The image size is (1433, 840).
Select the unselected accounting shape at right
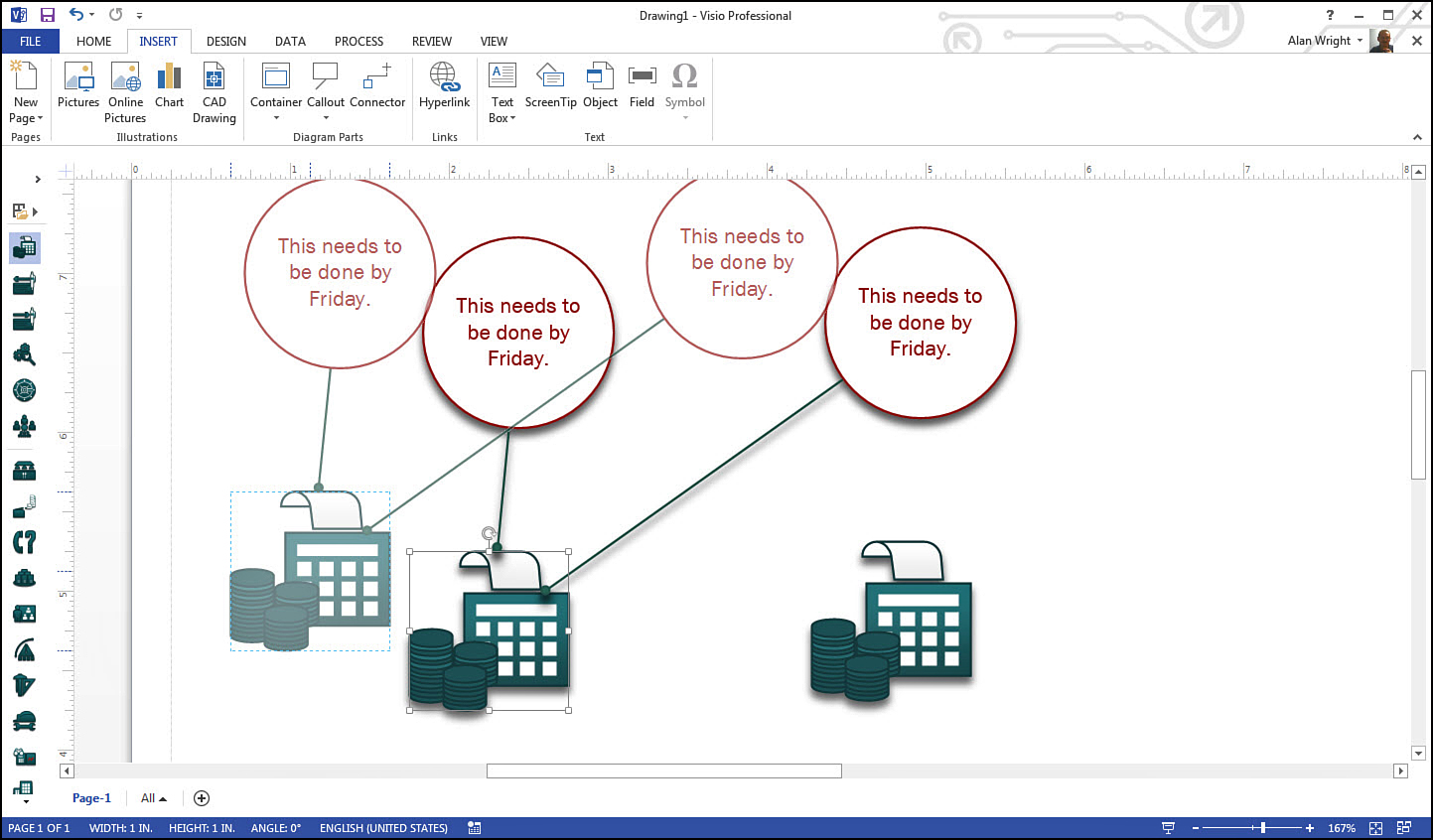(891, 622)
